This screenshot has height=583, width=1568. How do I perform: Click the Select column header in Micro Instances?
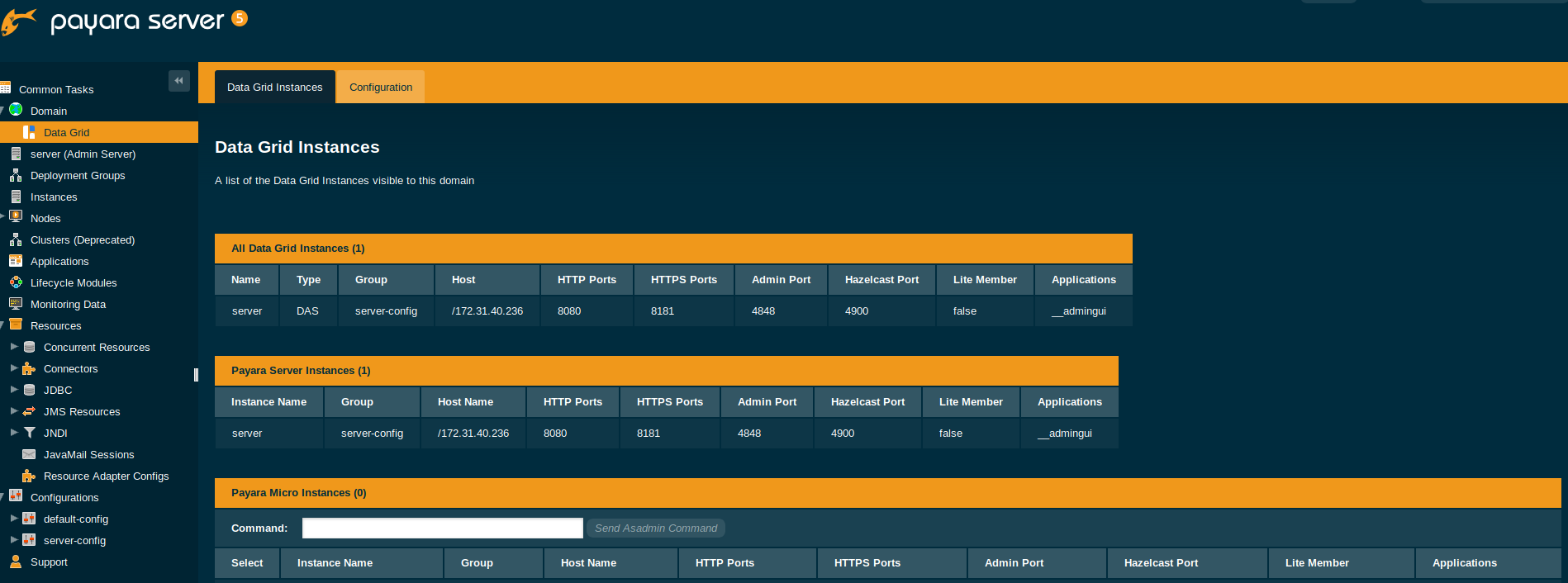pyautogui.click(x=247, y=563)
